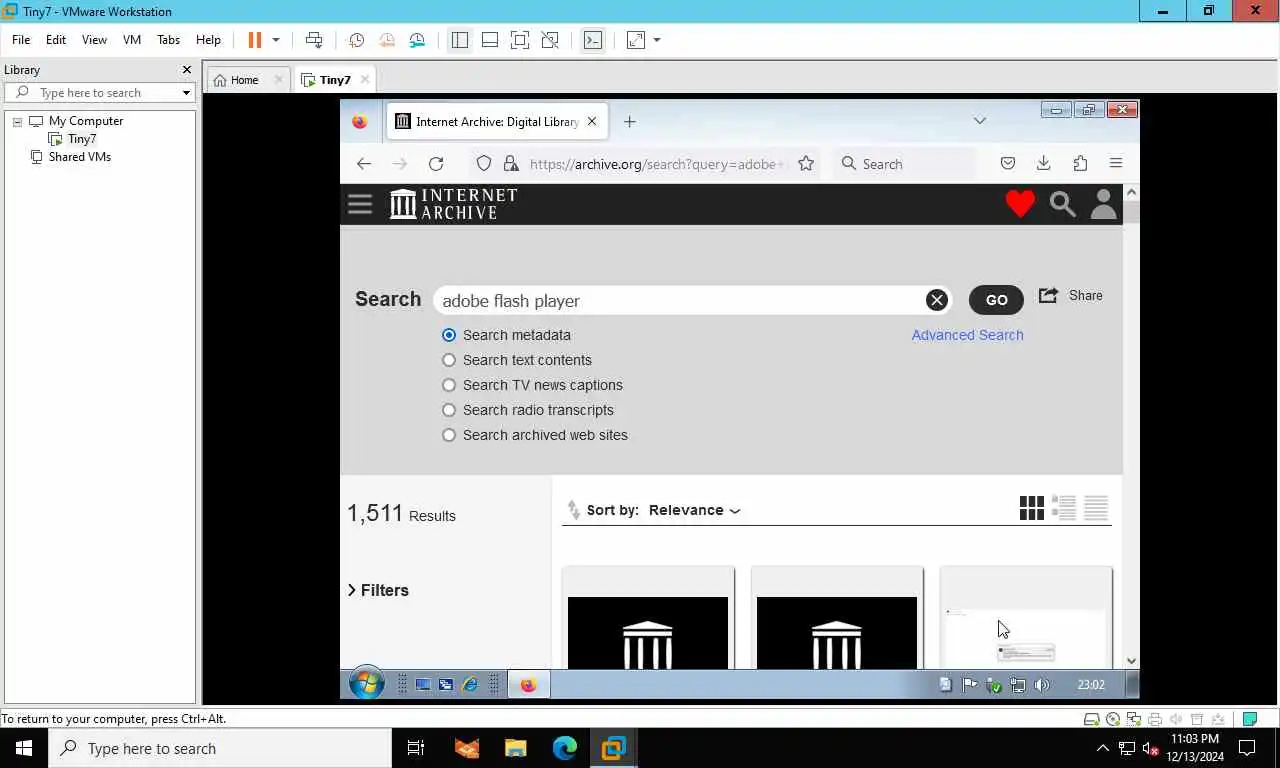Viewport: 1280px width, 768px height.
Task: Click the padlock site info icon
Action: tap(511, 164)
